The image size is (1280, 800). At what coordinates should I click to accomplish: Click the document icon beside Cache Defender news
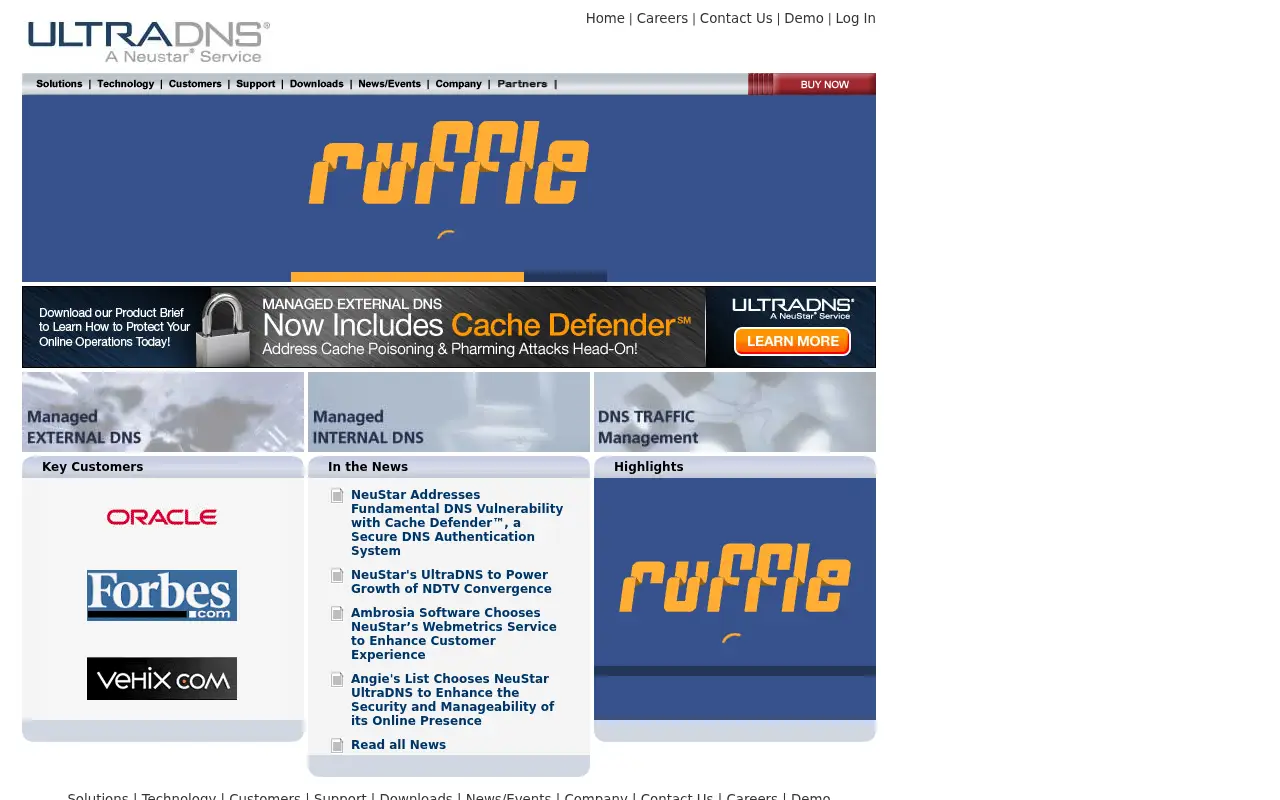(x=337, y=496)
